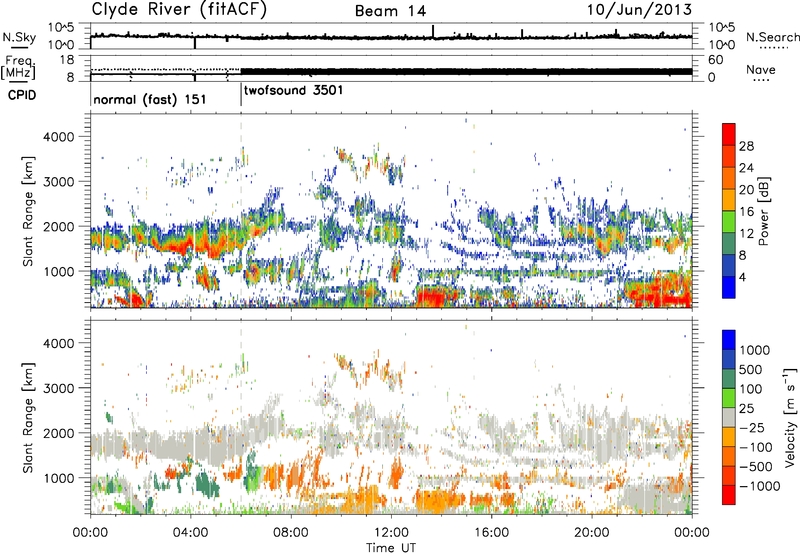800x554 pixels.
Task: Click the '16' tick on the Power scale
Action: click(x=746, y=212)
